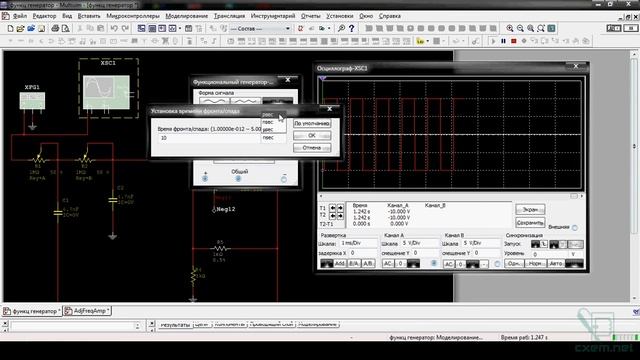The width and height of the screenshot is (640, 360).
Task: Toggle full screen view icon
Action: click(x=551, y=29)
